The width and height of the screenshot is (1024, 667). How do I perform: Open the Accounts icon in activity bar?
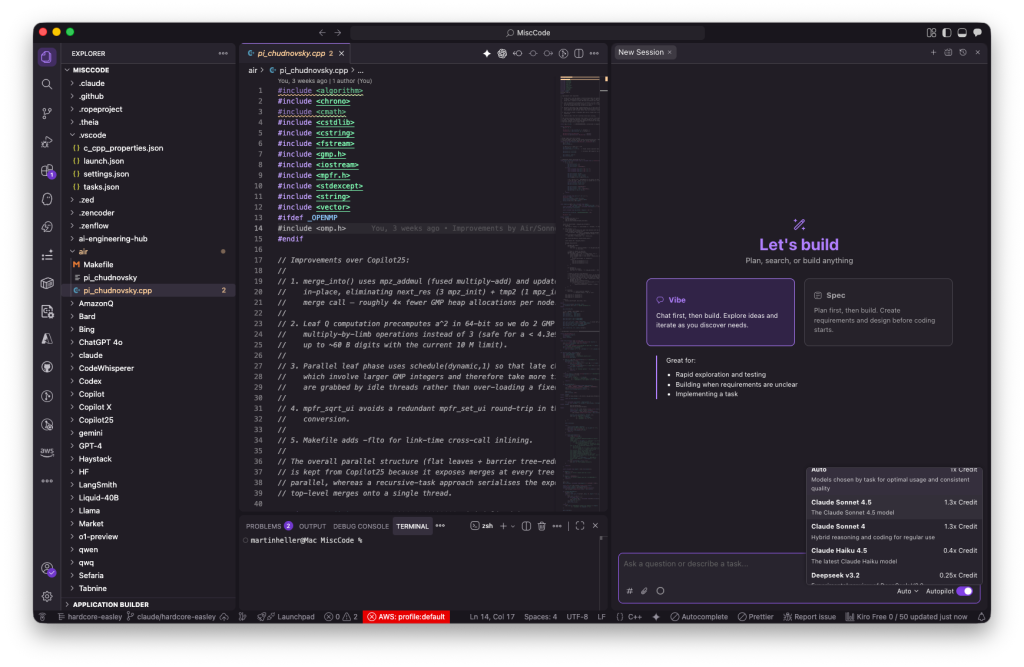click(x=47, y=568)
